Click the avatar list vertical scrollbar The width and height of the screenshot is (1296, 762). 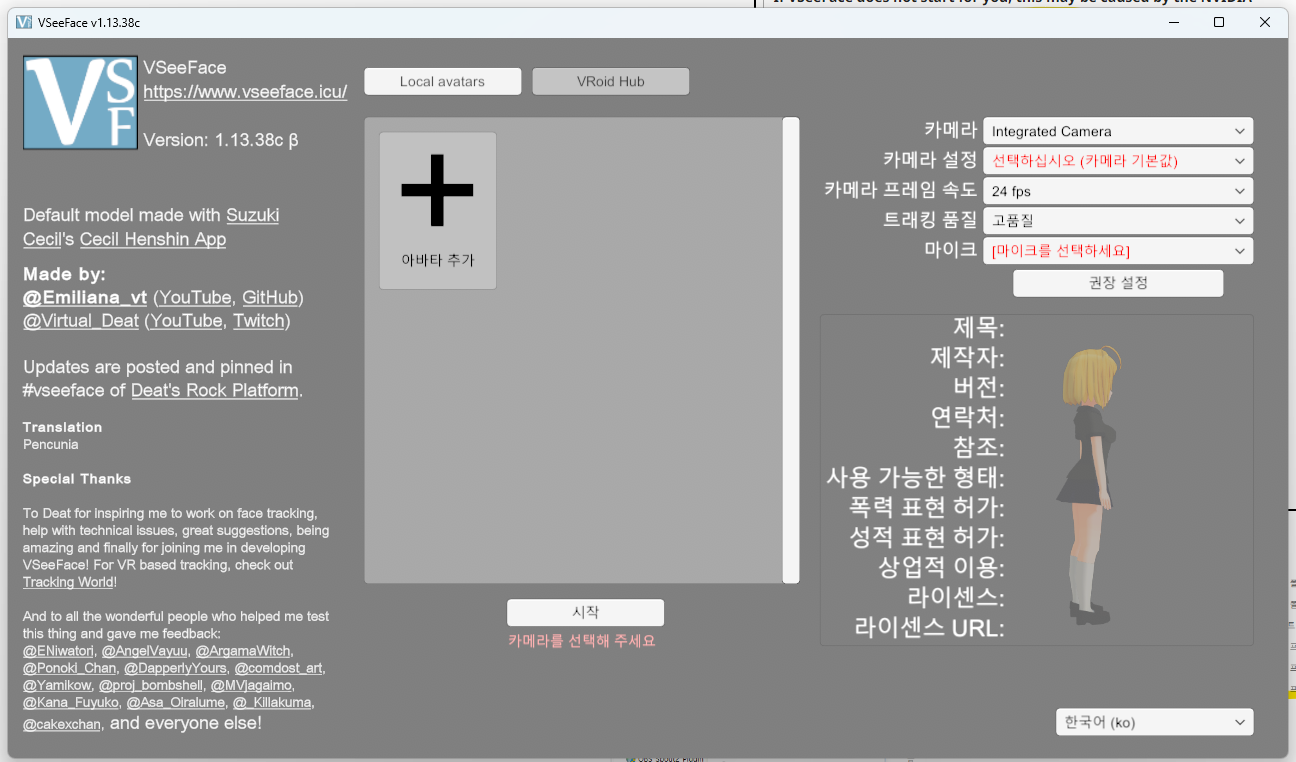tap(791, 350)
